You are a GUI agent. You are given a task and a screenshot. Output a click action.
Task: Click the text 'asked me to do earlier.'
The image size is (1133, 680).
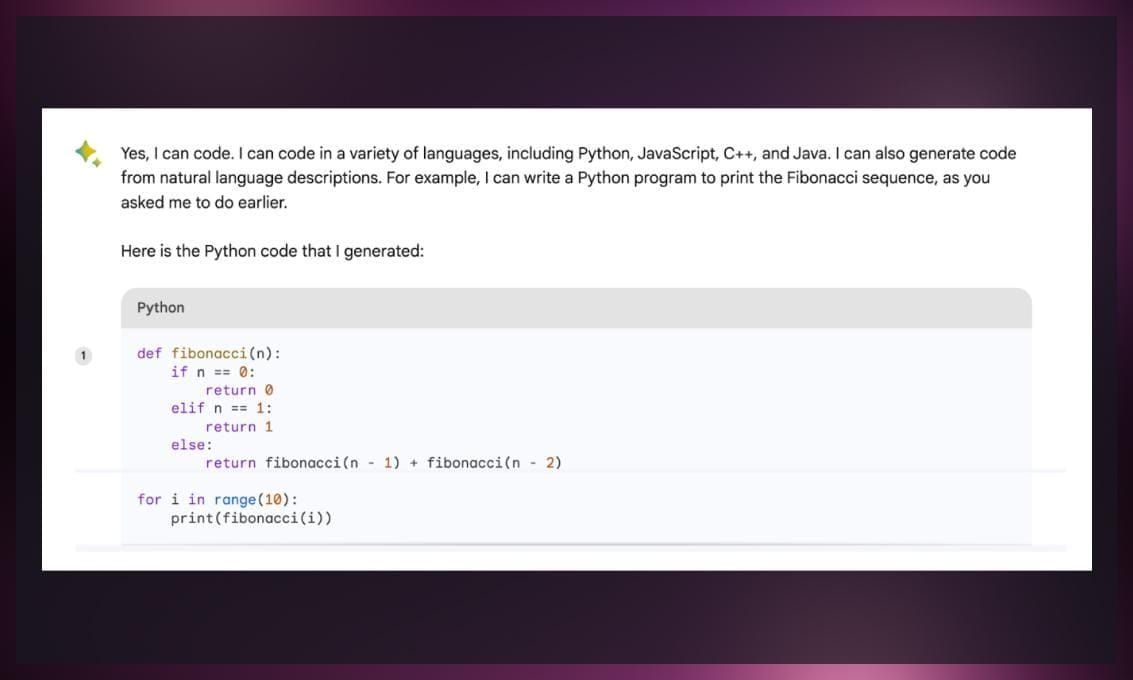(x=204, y=202)
